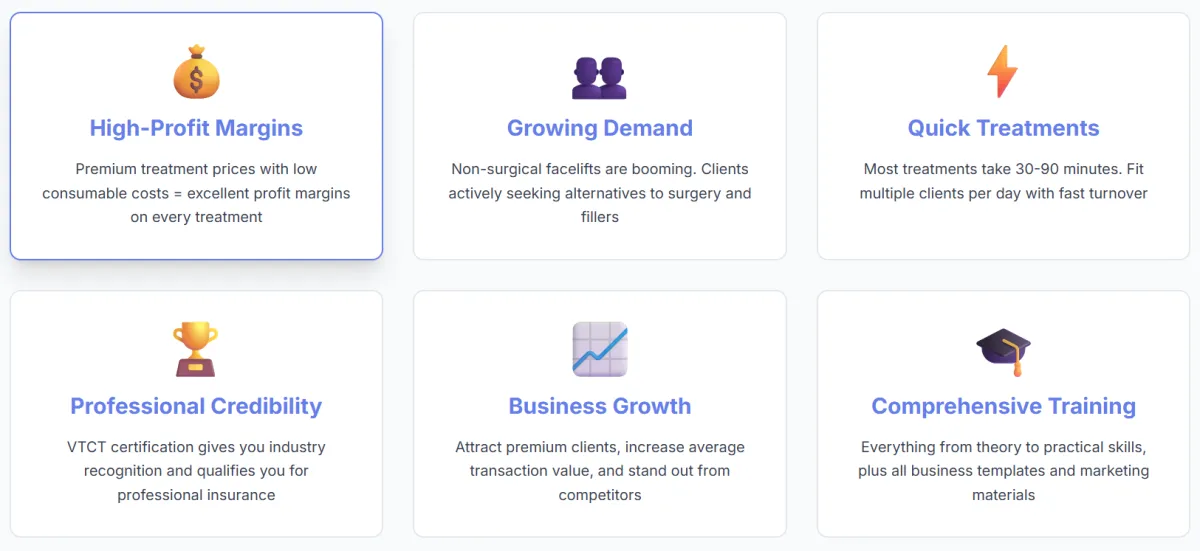This screenshot has width=1200, height=551.
Task: Click the premium treatment prices description text
Action: [196, 193]
